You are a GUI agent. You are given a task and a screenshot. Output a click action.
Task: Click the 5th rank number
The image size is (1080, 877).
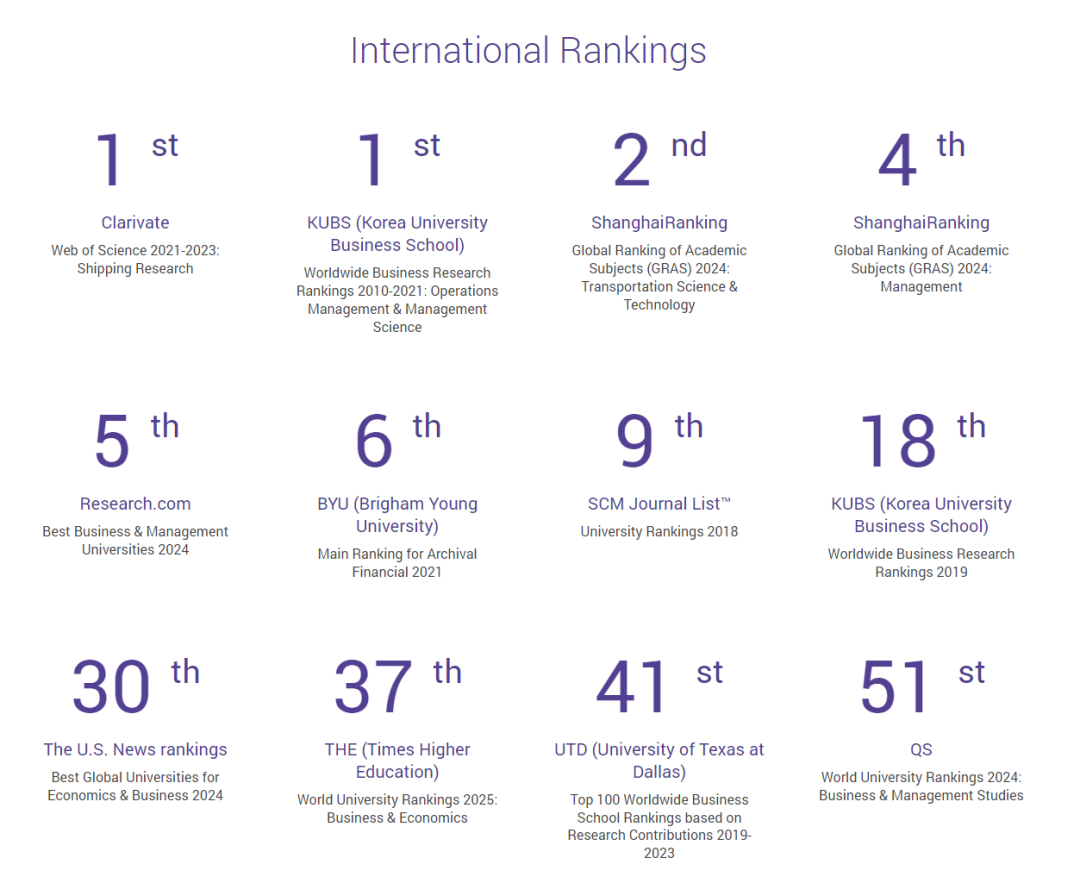136,440
